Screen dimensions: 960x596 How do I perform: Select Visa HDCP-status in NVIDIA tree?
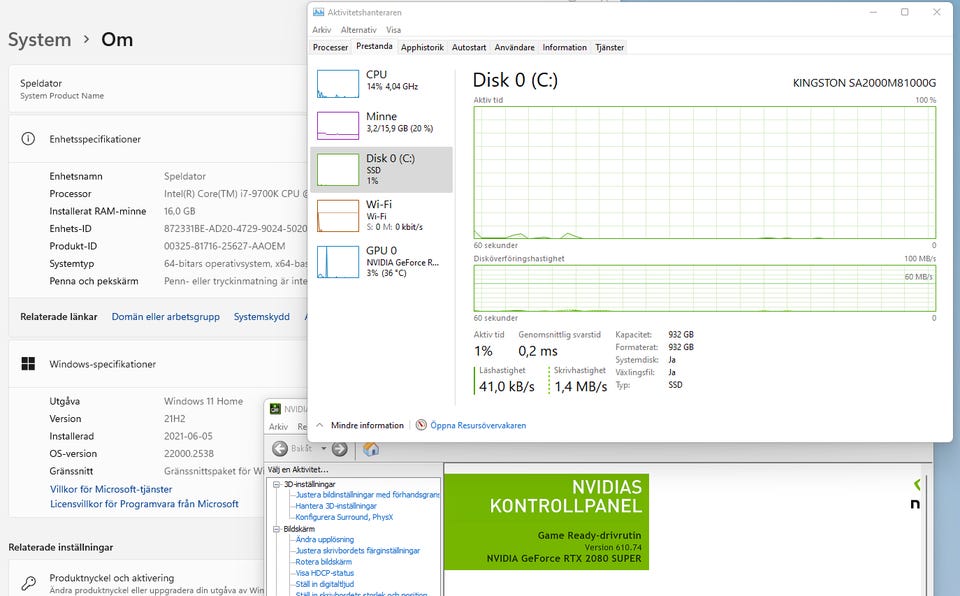pyautogui.click(x=324, y=573)
